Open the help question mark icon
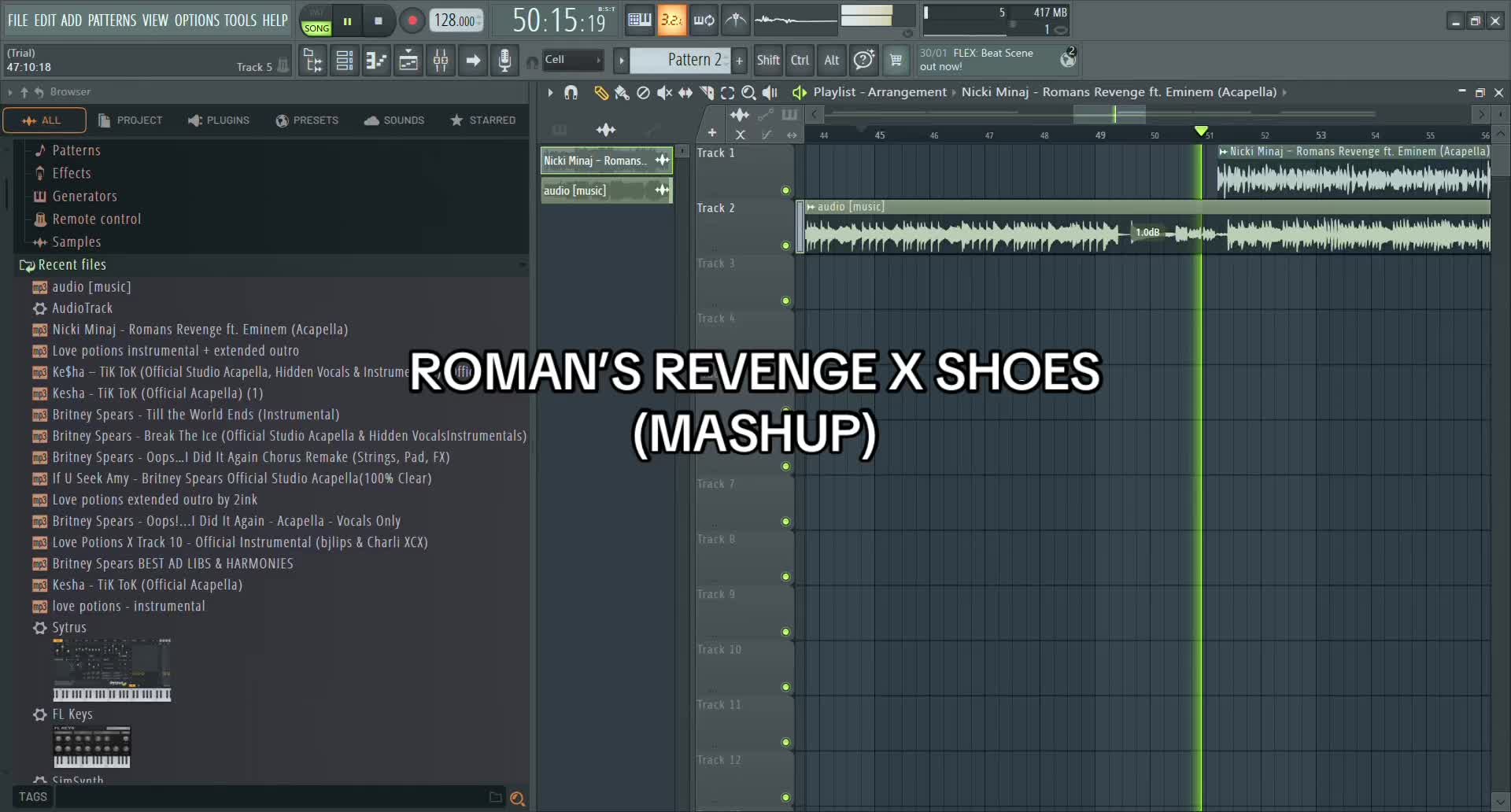This screenshot has height=812, width=1511. [863, 60]
